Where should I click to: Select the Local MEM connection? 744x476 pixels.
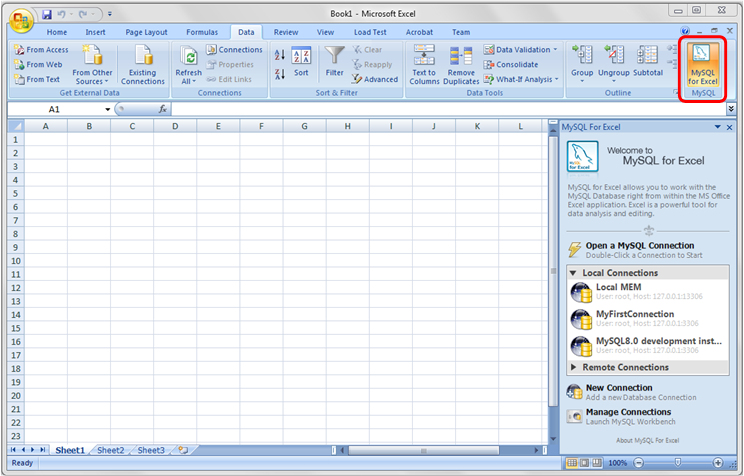(x=648, y=292)
